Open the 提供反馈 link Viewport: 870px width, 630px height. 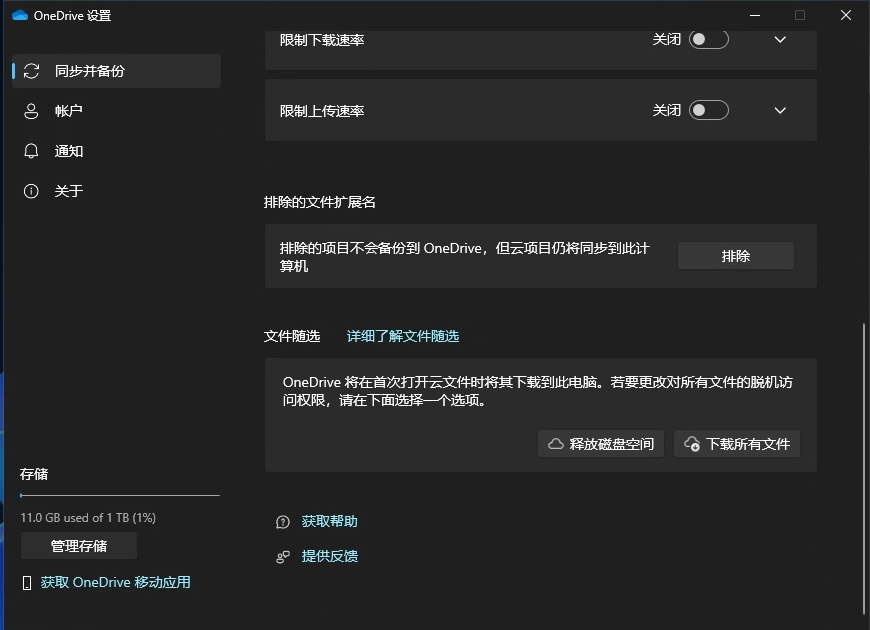(330, 556)
